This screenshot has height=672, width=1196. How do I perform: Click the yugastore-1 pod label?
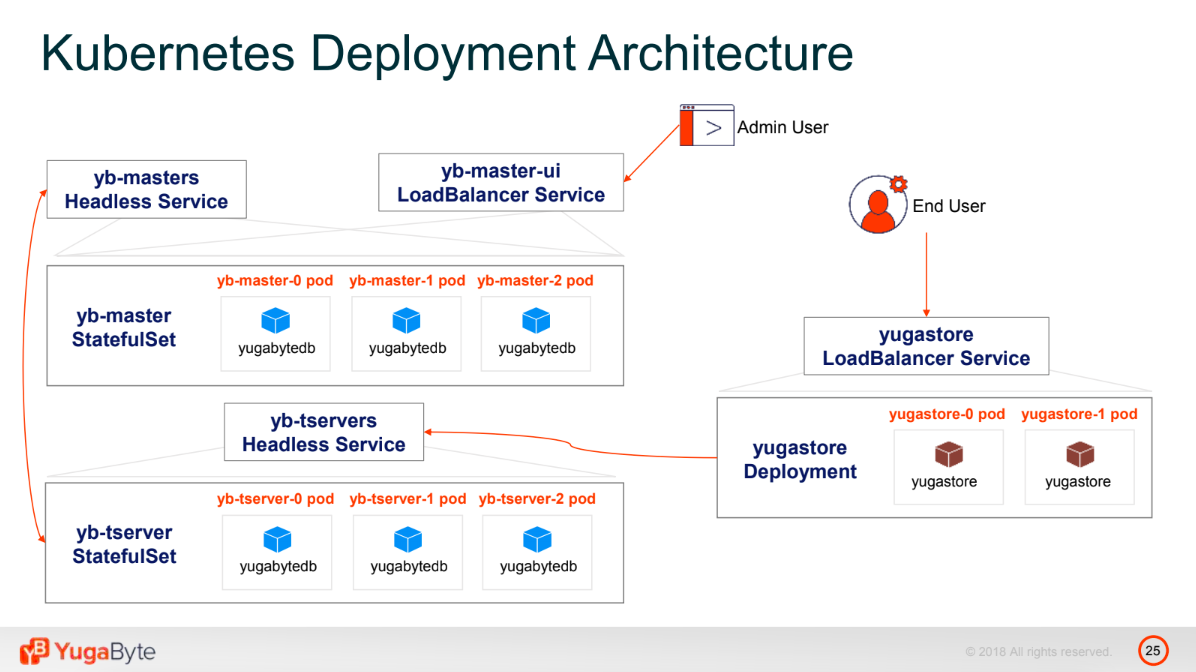1079,414
